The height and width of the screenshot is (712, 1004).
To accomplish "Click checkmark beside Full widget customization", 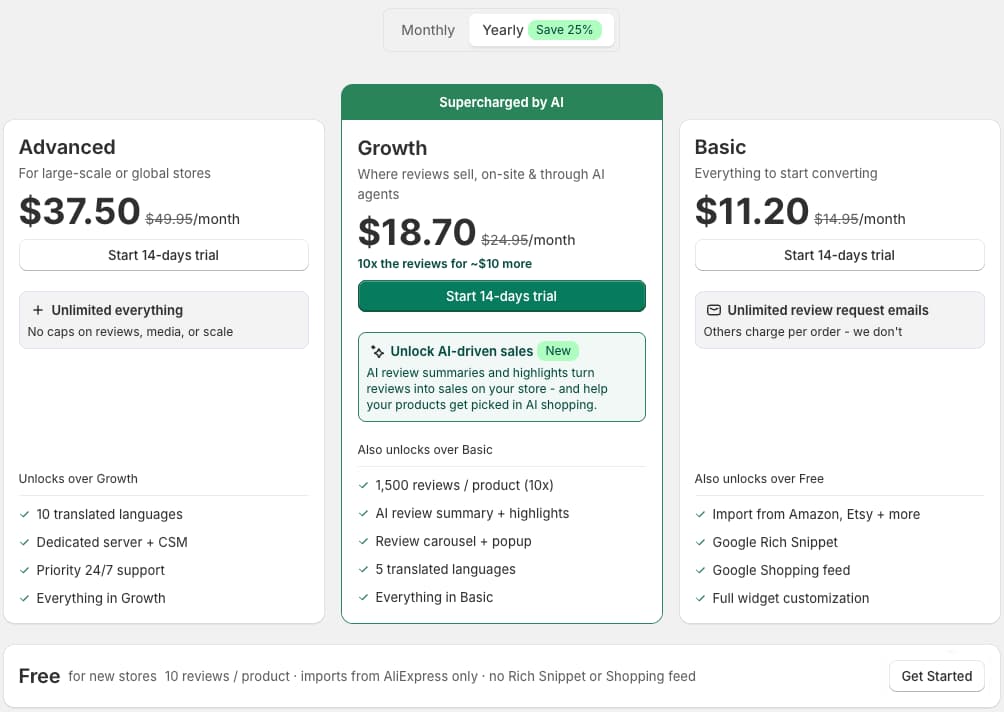I will coord(700,598).
